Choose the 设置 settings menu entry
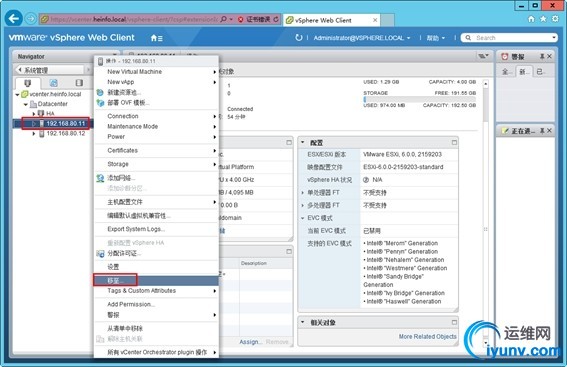This screenshot has width=567, height=367. 156,267
